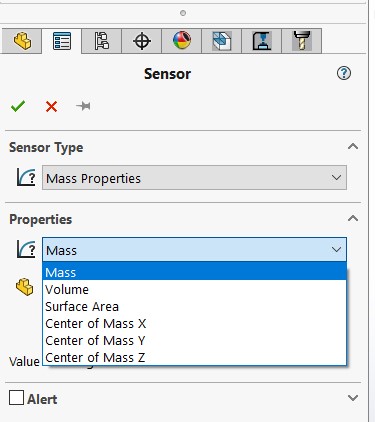Expand the Alert section chevron
The height and width of the screenshot is (422, 375).
pyautogui.click(x=353, y=398)
